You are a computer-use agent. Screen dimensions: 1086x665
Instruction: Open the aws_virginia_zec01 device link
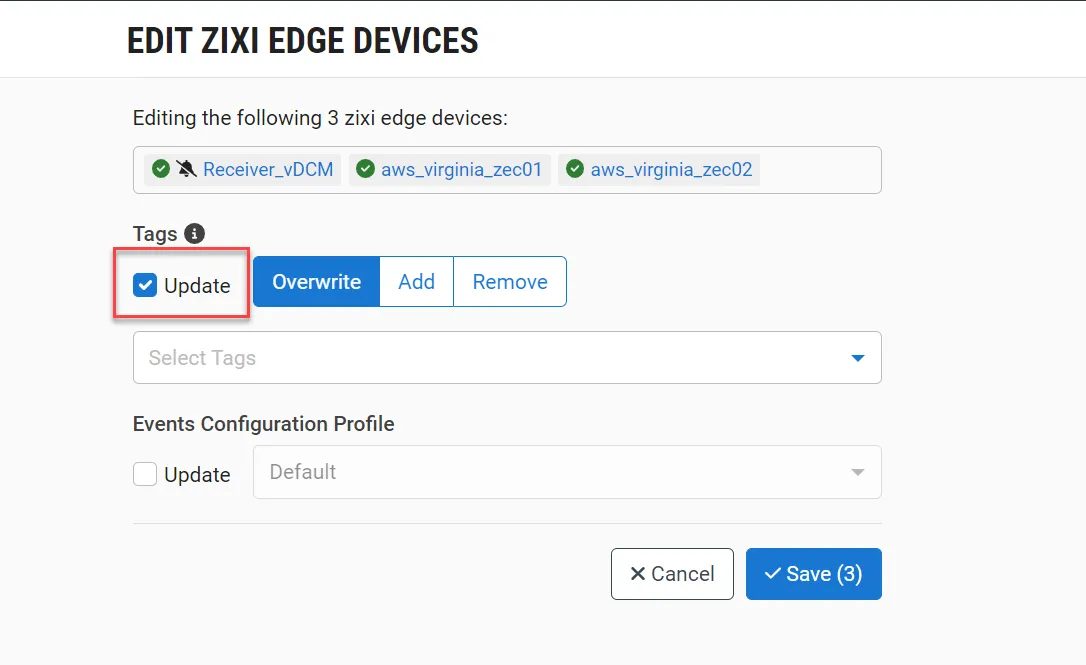[x=461, y=170]
